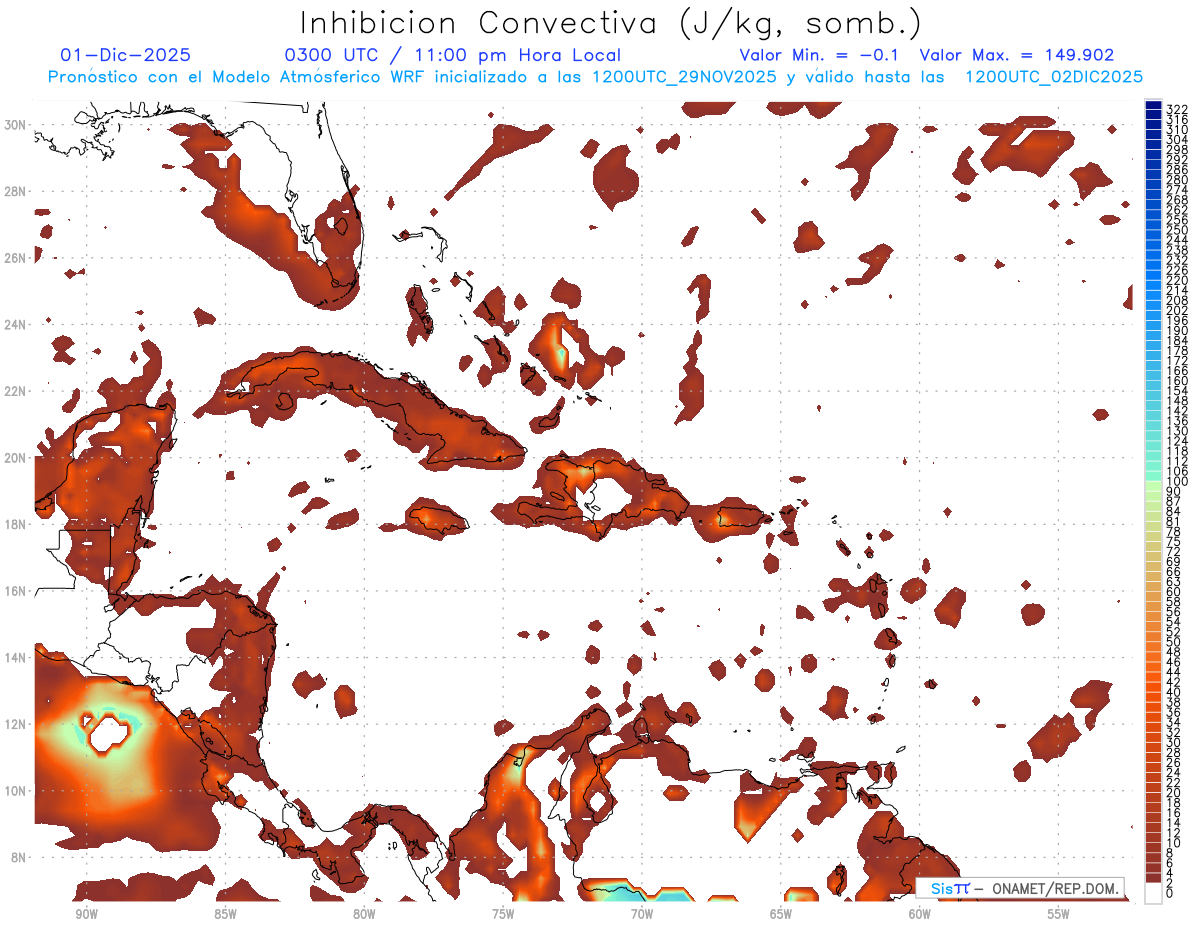Click the '24N' latitude label
Viewport: 1200px width, 927px height.
pyautogui.click(x=17, y=324)
